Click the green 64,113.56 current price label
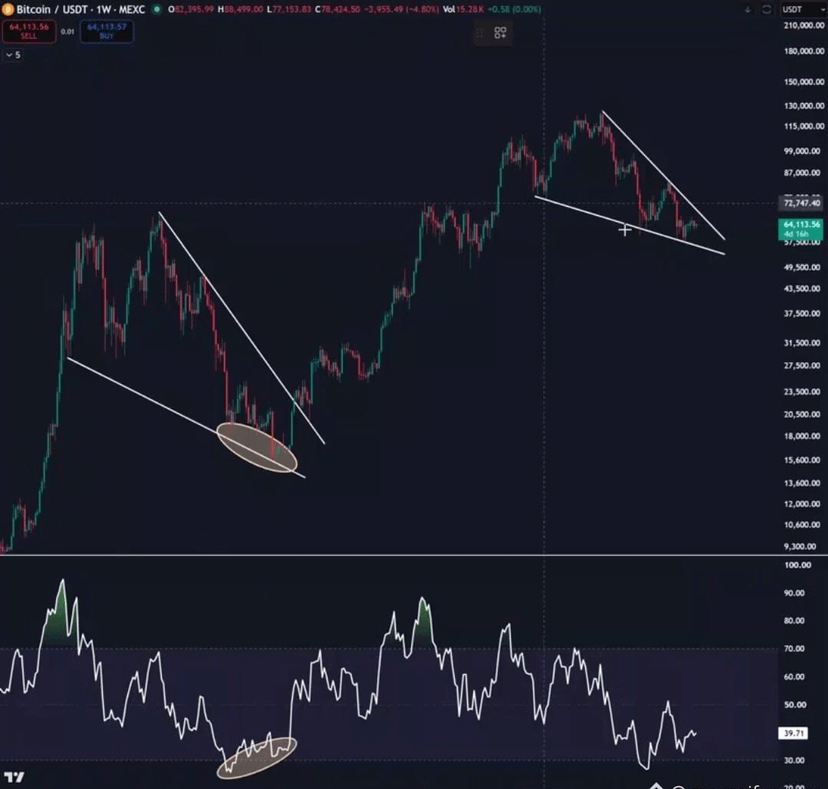Viewport: 828px width, 789px height. [x=801, y=229]
